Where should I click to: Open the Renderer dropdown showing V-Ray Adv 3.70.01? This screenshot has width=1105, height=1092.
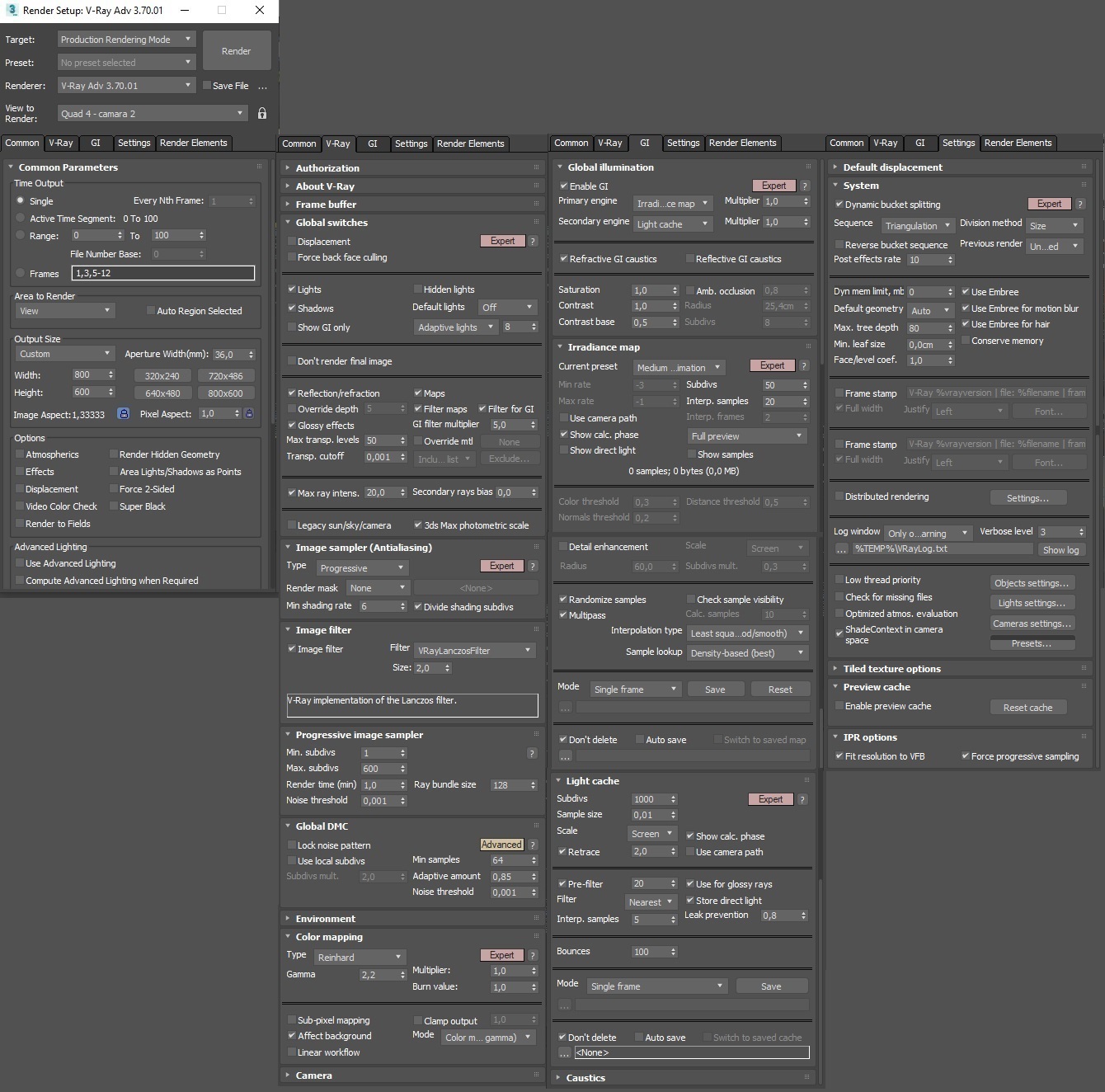point(126,86)
